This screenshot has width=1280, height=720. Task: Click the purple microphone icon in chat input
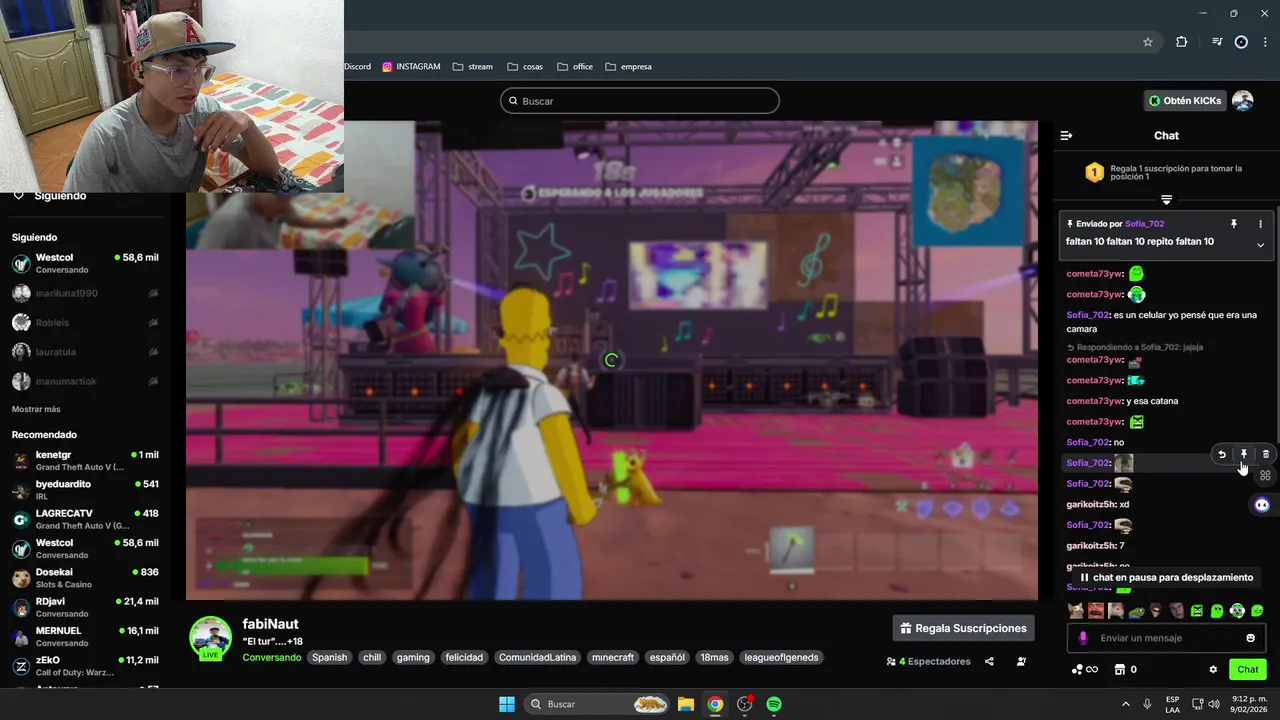pos(1083,638)
